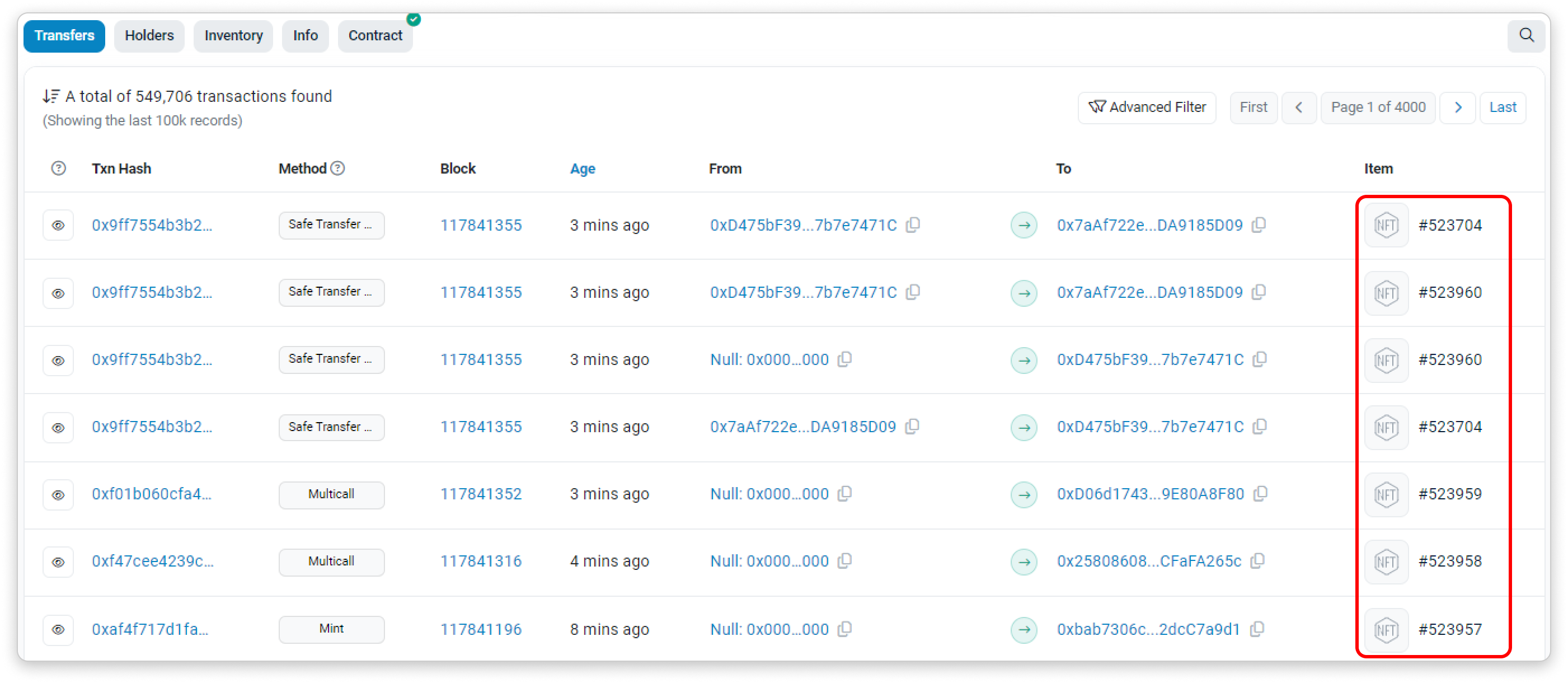
Task: Toggle eye preview for 0xf01b060cfa4 row
Action: pos(58,495)
